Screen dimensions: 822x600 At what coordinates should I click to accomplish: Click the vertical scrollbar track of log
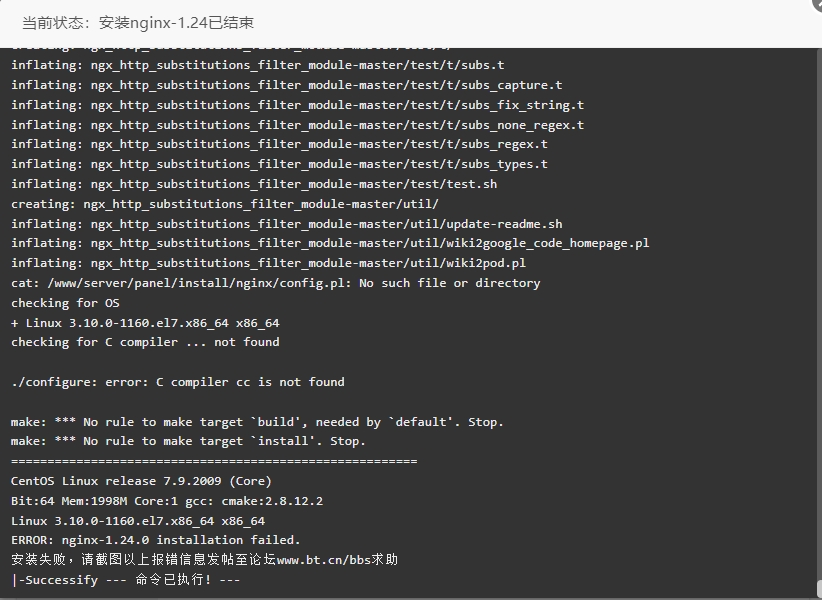click(819, 314)
